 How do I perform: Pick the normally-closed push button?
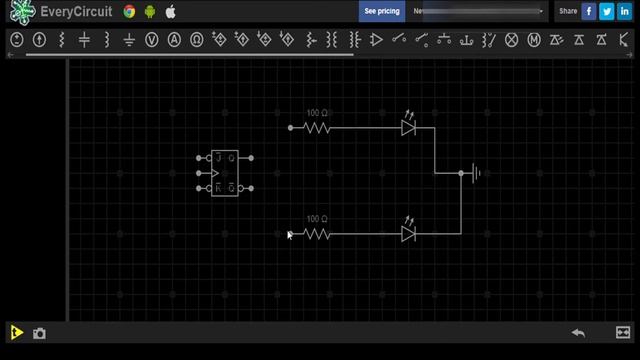(x=466, y=40)
